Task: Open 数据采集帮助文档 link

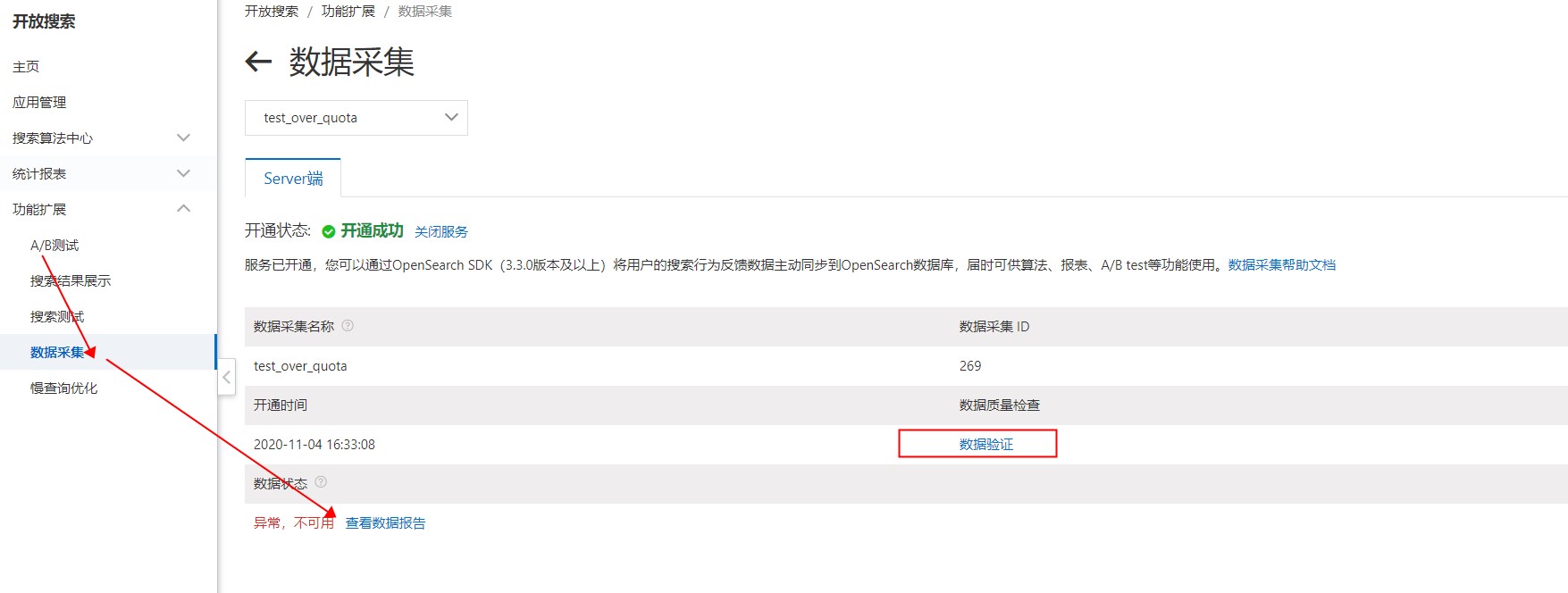Action: 1282,265
